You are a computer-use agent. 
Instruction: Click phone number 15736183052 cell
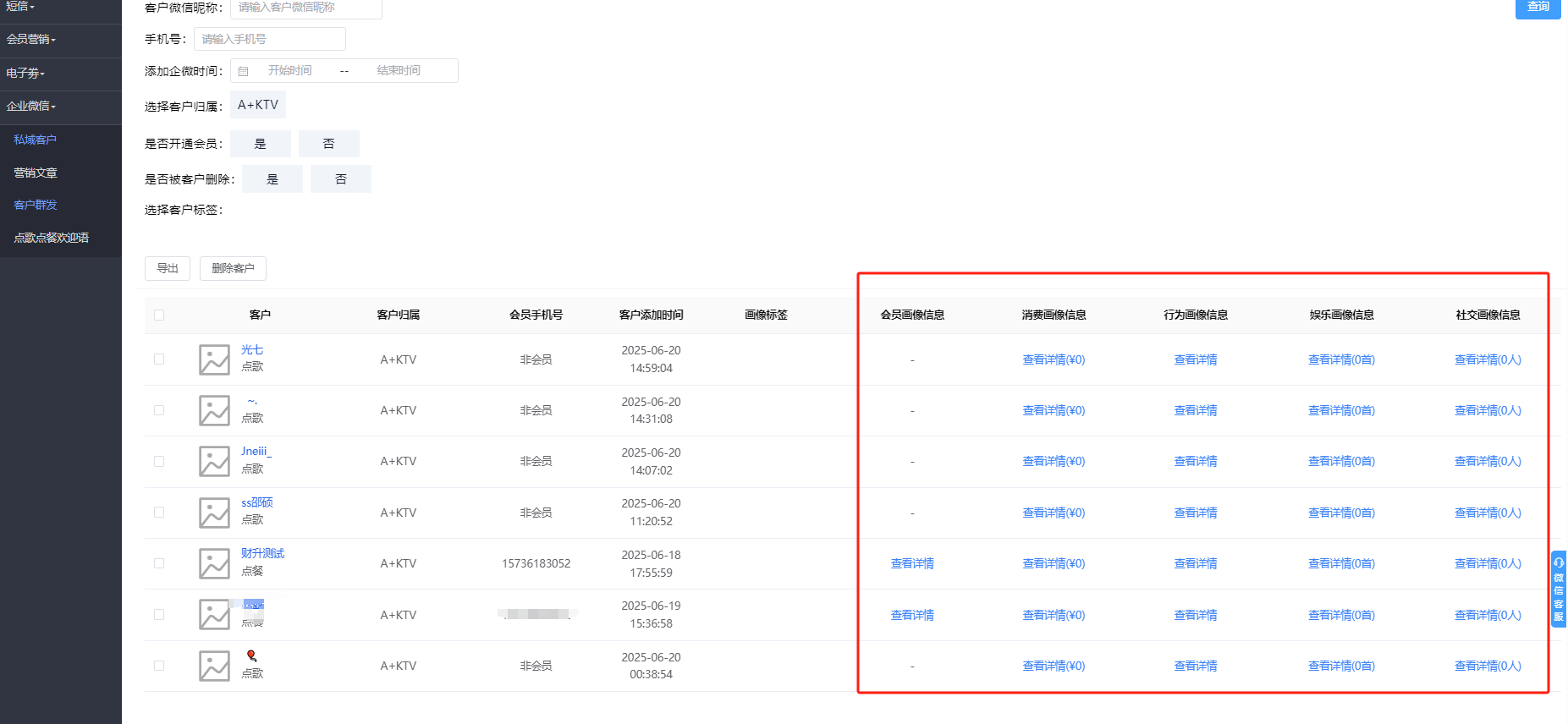536,563
